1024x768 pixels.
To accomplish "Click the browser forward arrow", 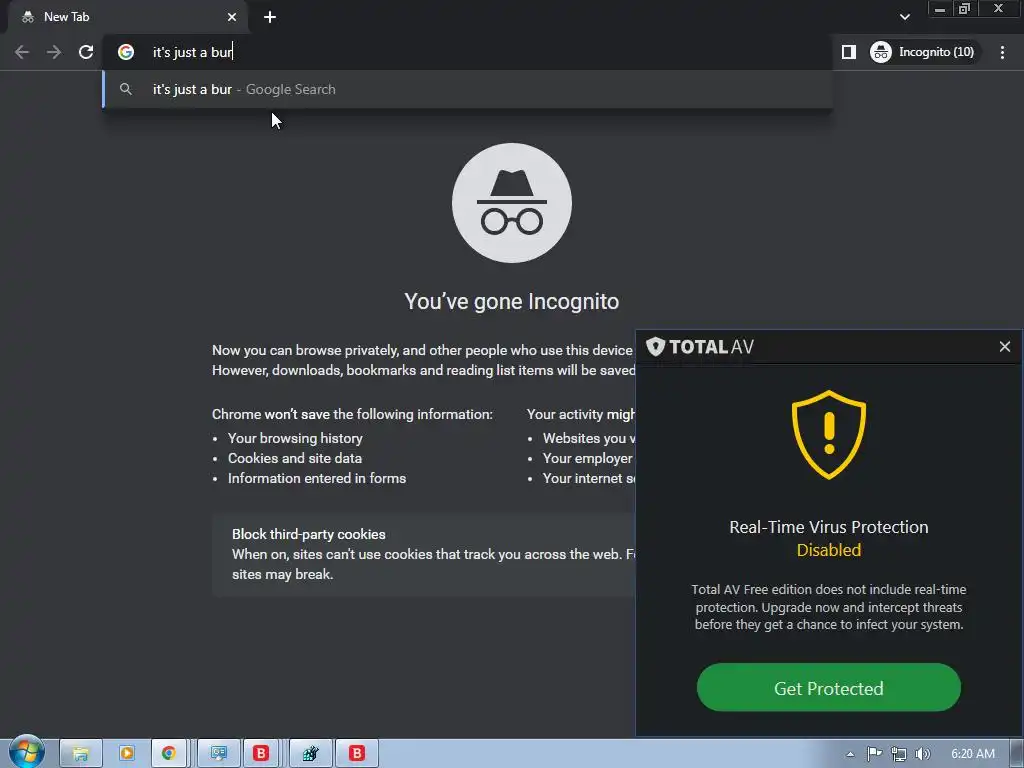I will [x=54, y=52].
